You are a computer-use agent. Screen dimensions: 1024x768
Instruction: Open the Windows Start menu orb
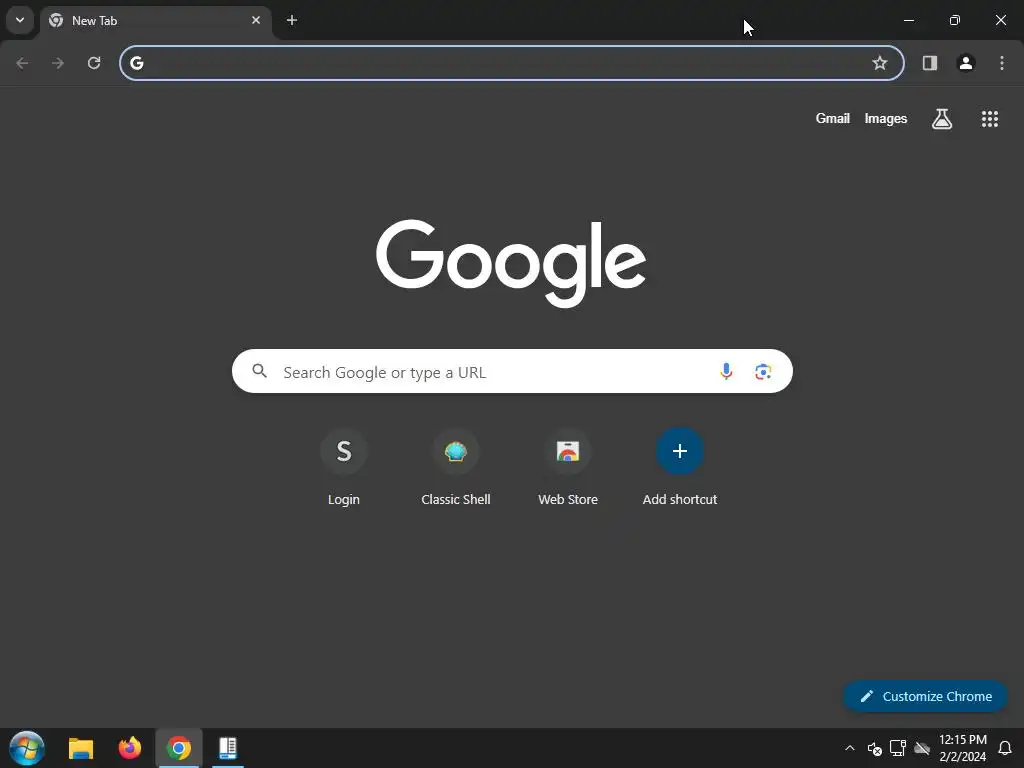point(27,748)
